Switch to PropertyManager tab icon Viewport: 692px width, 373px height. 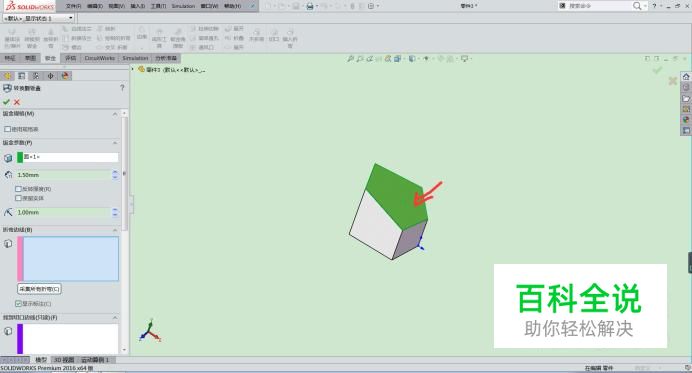click(x=21, y=76)
